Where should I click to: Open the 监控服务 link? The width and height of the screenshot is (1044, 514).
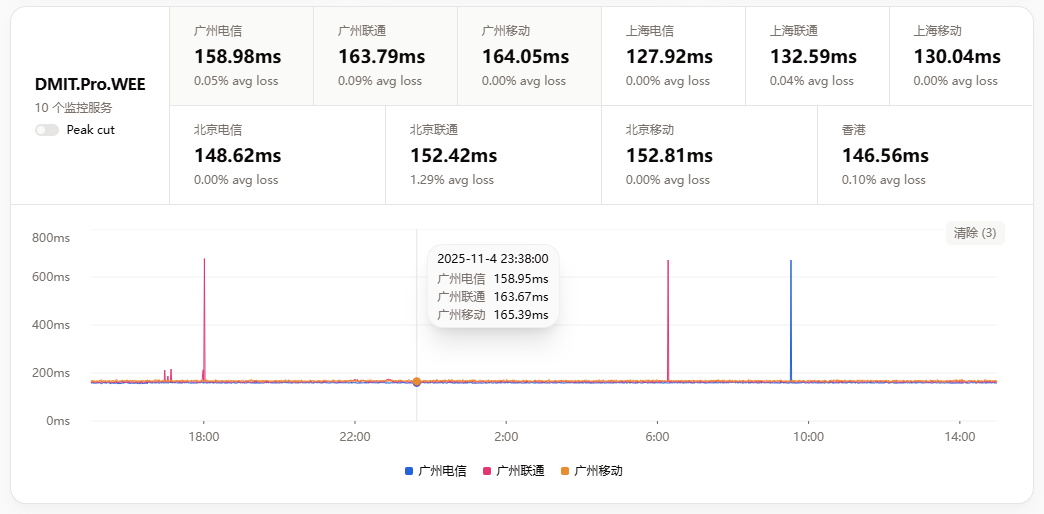click(x=88, y=108)
